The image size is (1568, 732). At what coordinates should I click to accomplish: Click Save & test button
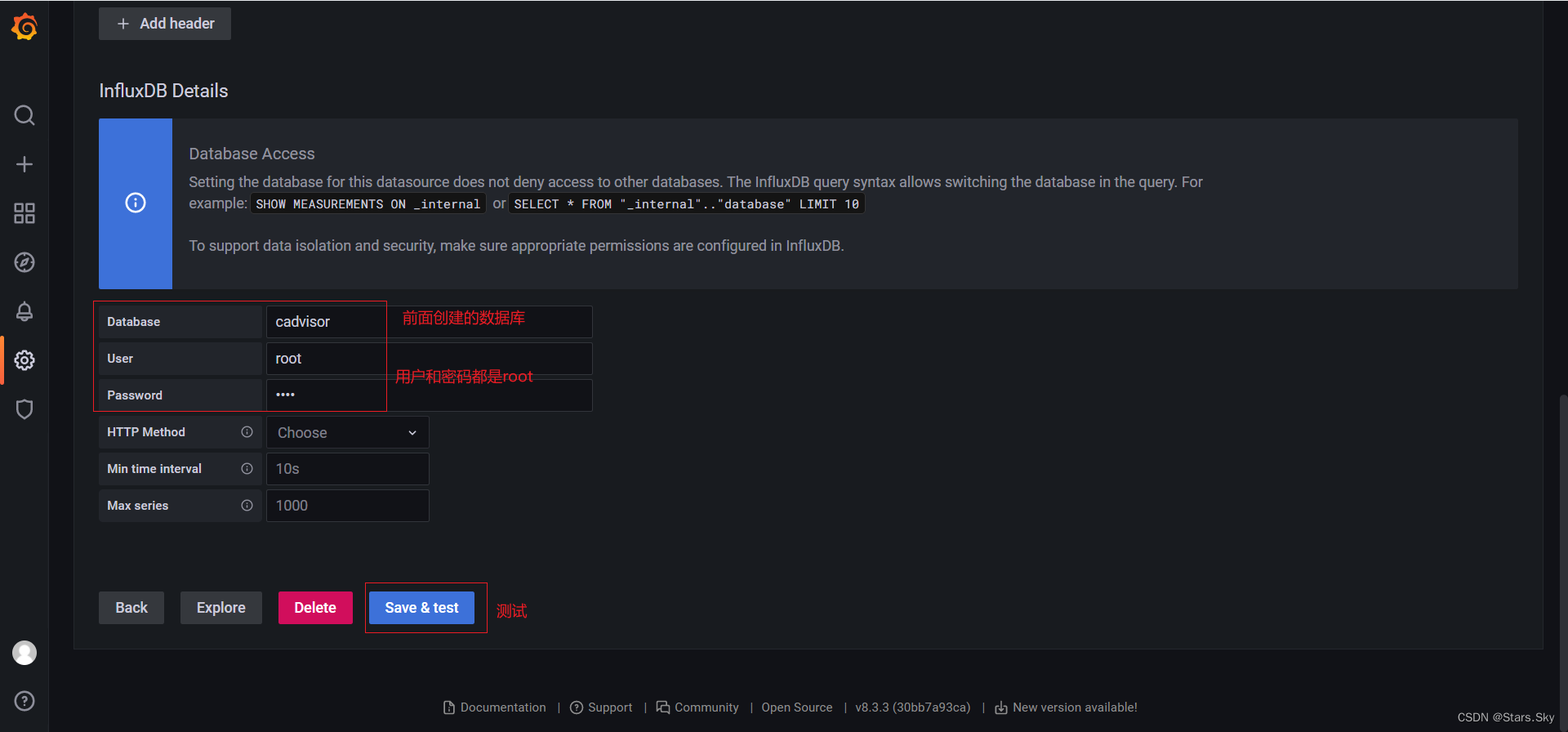[x=421, y=608]
